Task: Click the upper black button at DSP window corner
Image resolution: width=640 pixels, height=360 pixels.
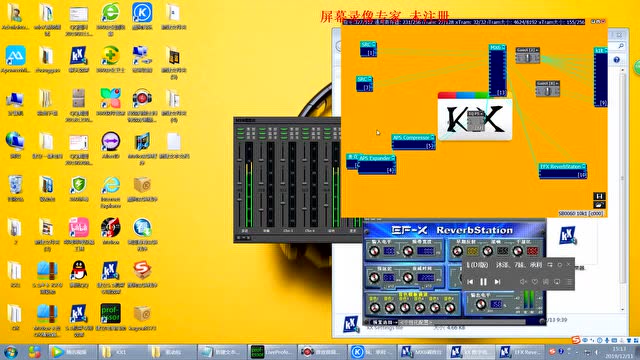Action: tap(599, 196)
